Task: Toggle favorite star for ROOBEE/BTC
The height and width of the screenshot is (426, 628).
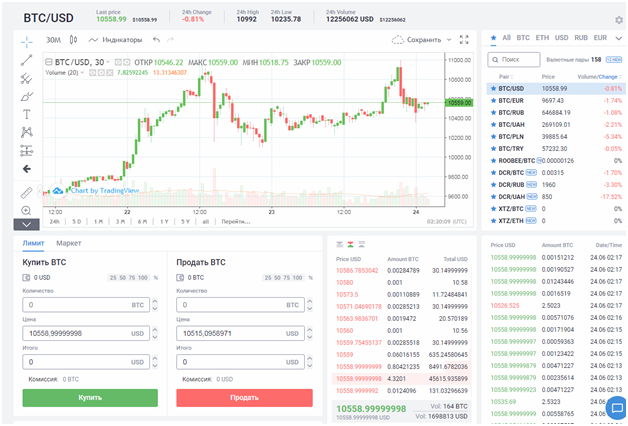Action: coord(493,161)
